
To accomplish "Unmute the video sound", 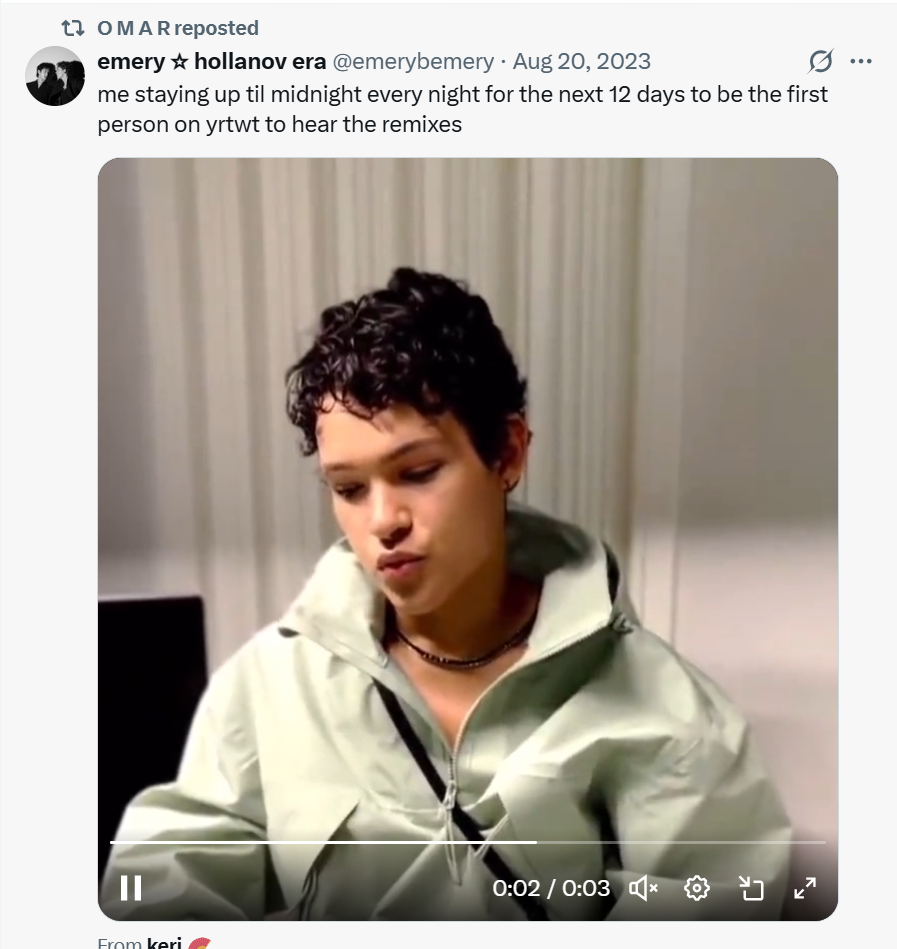I will tap(643, 887).
